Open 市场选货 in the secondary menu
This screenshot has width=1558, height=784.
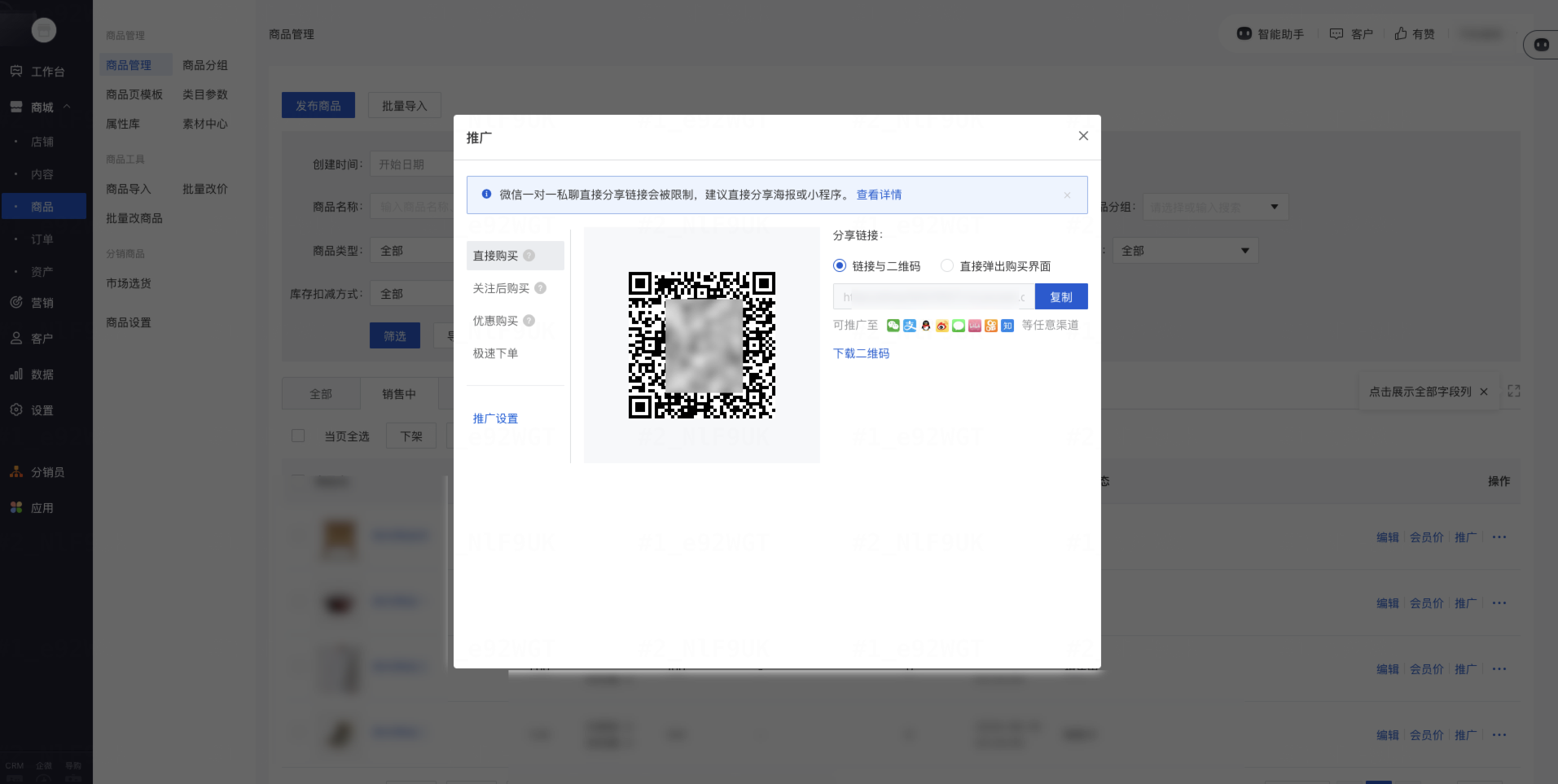coord(129,283)
